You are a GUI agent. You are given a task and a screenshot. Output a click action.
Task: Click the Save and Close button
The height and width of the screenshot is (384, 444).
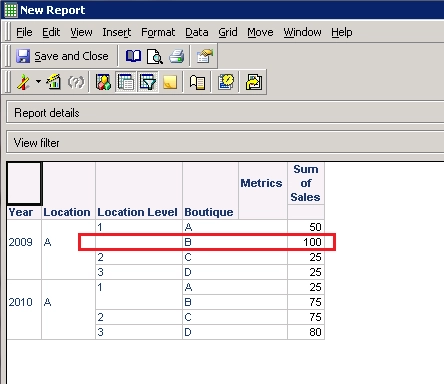[63, 56]
